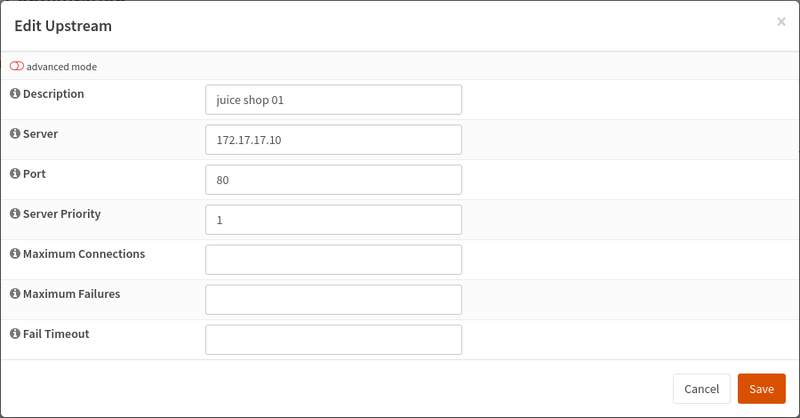Cancel editing the upstream

(x=702, y=389)
